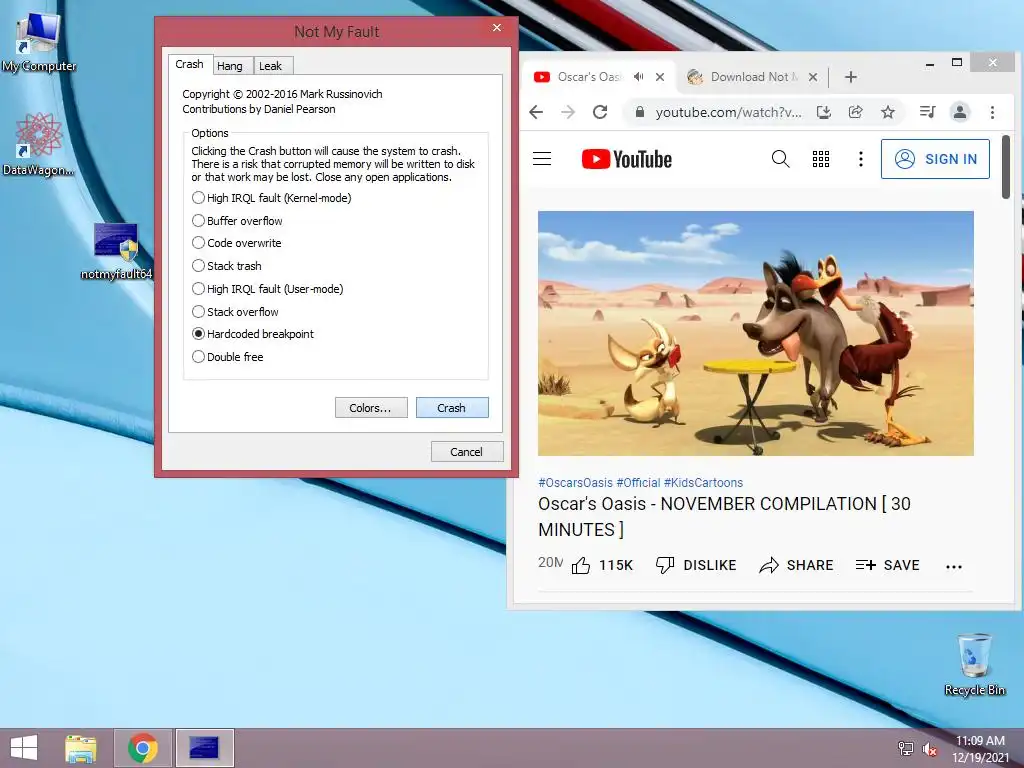Screen dimensions: 1024x768
Task: Close the Oscar's Oasis tab
Action: tap(660, 76)
